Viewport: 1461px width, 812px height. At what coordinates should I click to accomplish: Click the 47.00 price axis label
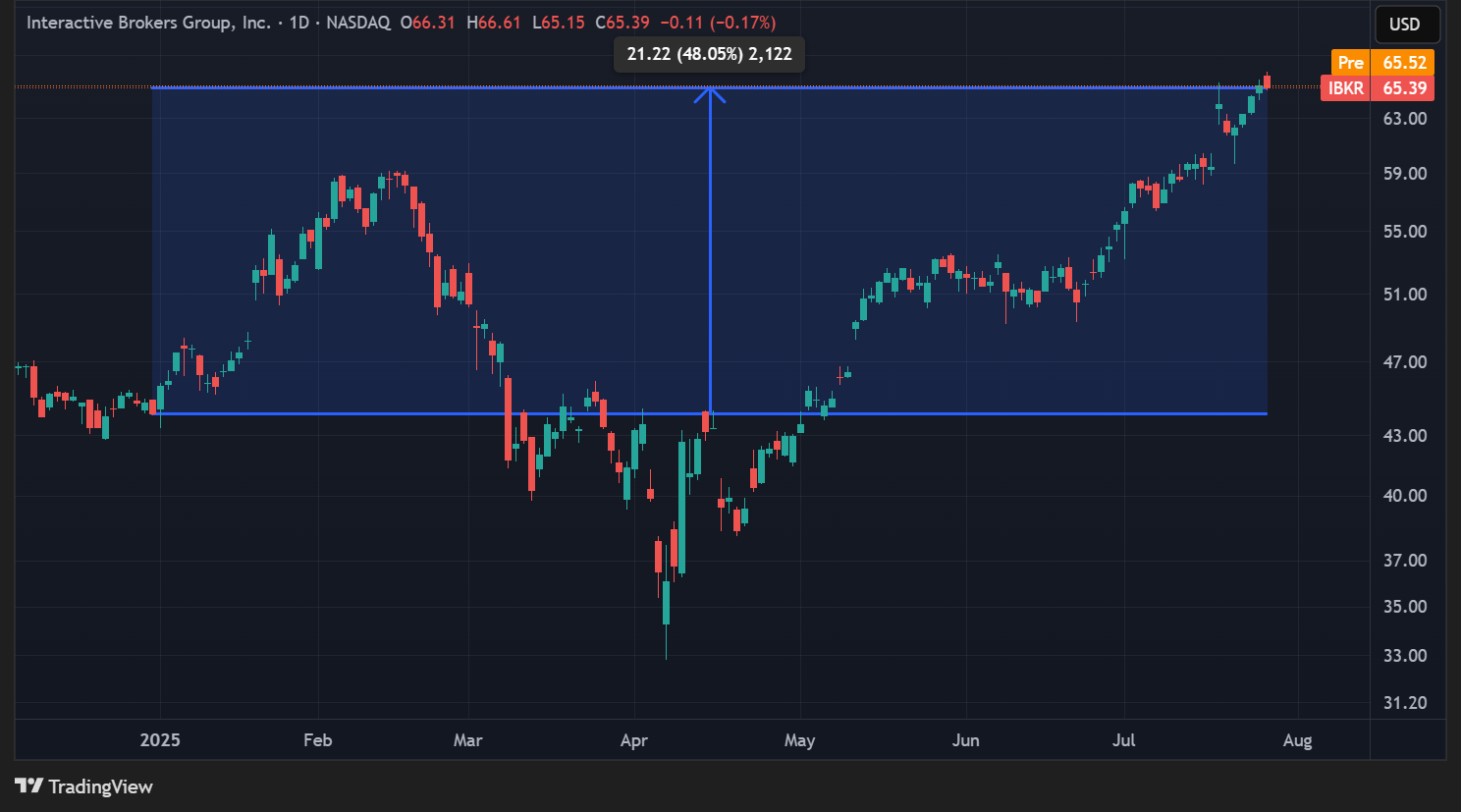pyautogui.click(x=1404, y=362)
